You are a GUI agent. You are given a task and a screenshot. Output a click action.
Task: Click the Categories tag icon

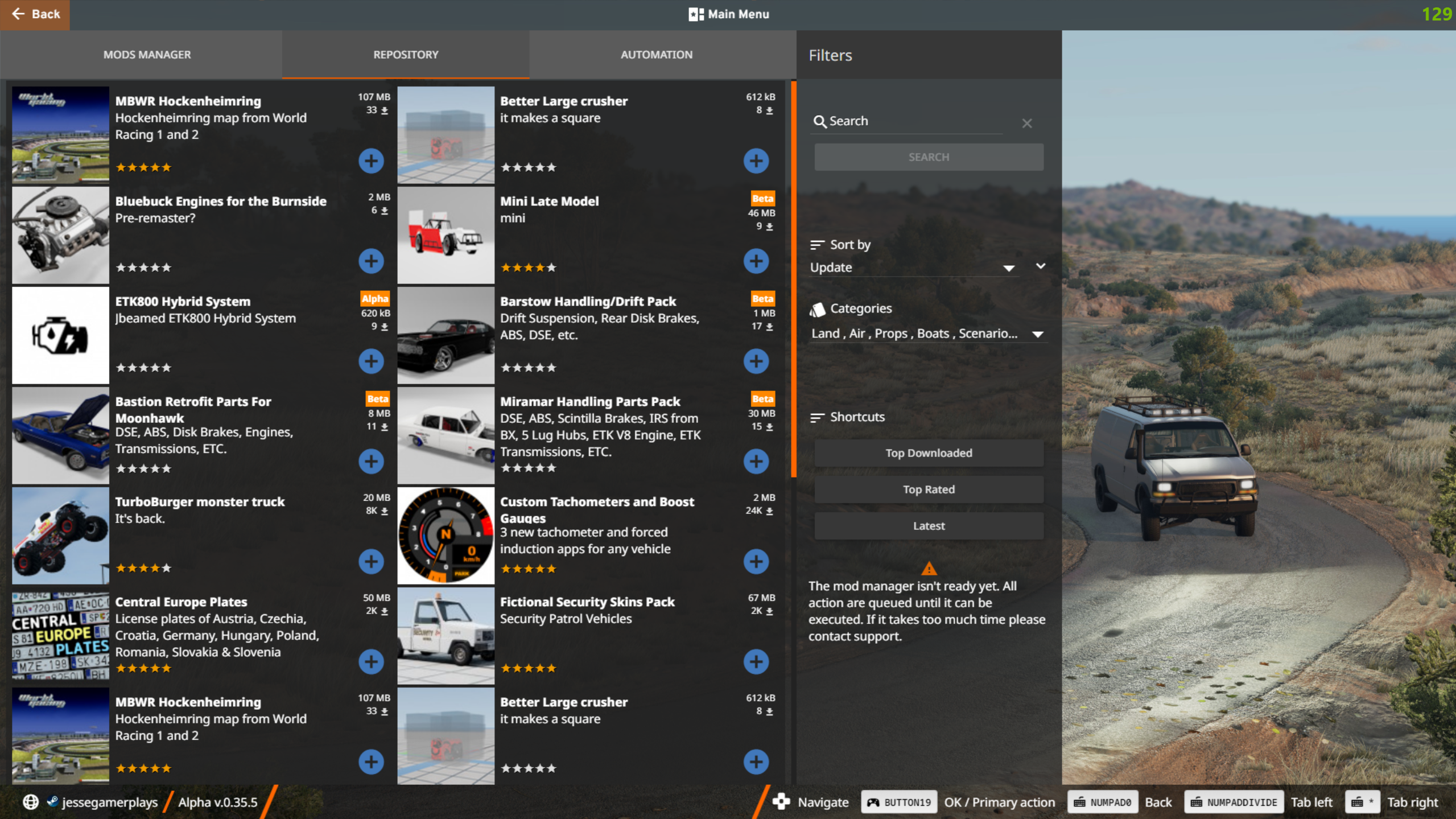point(818,309)
